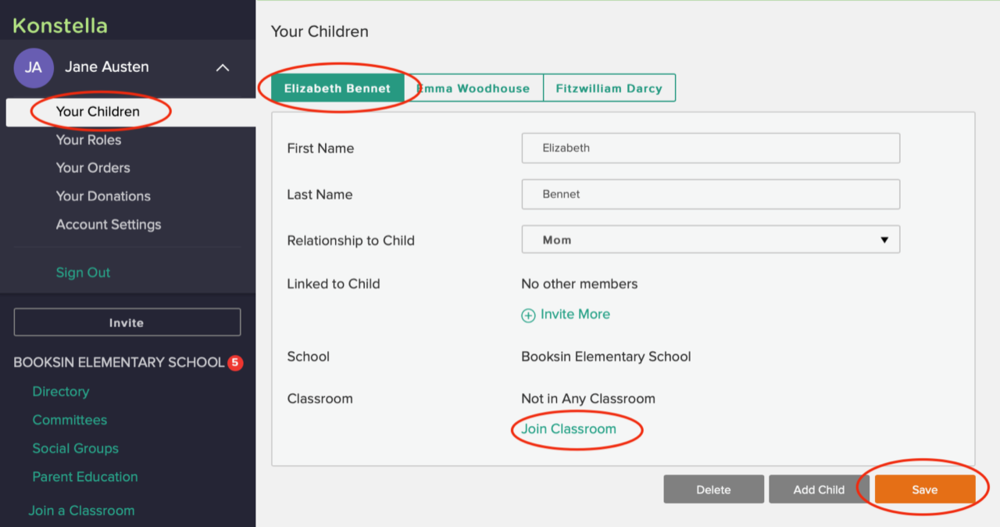
Task: Open Your Orders page
Action: pos(93,168)
